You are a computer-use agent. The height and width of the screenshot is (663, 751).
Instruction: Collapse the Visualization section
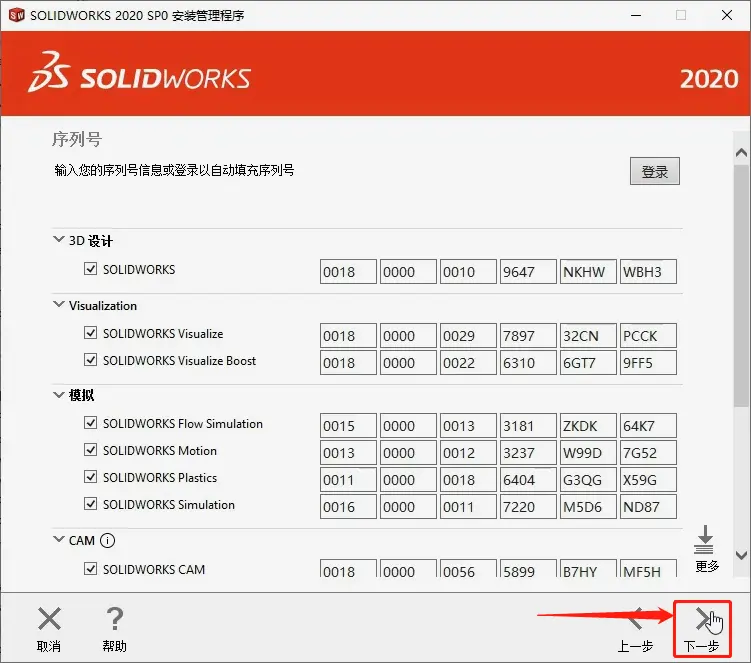[58, 304]
